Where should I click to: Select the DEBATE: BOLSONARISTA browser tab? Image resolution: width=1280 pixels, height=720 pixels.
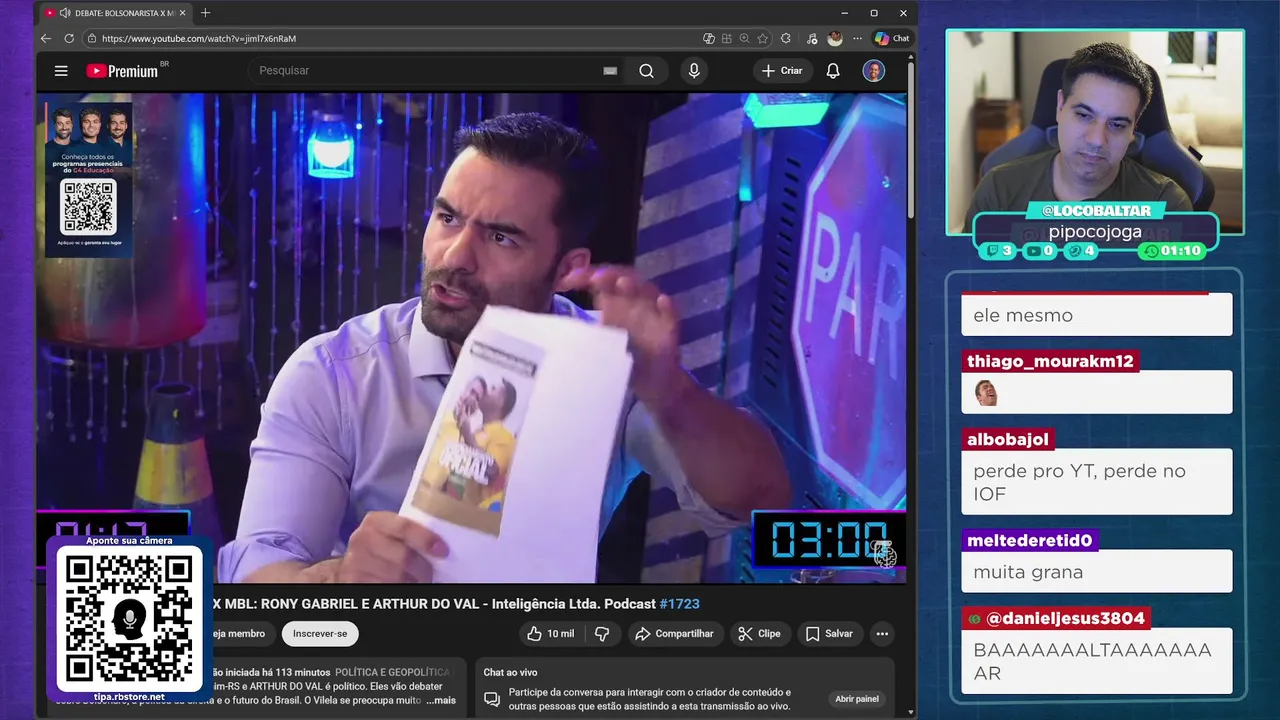tap(116, 13)
